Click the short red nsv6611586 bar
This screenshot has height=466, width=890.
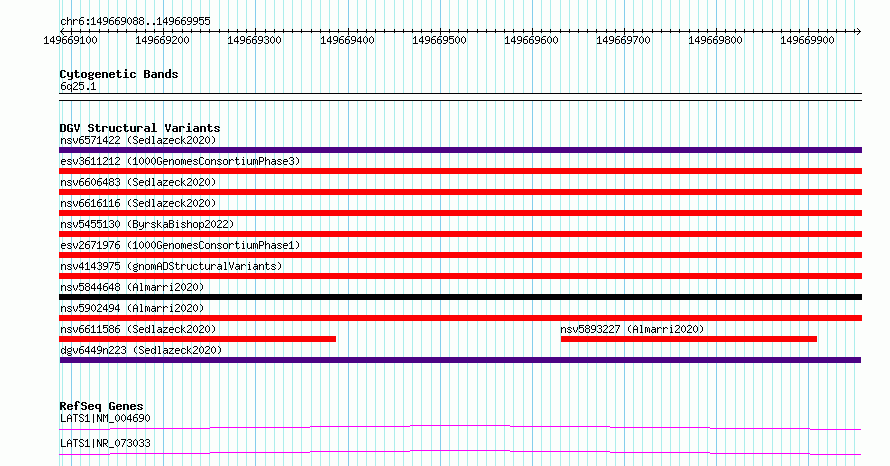click(198, 339)
